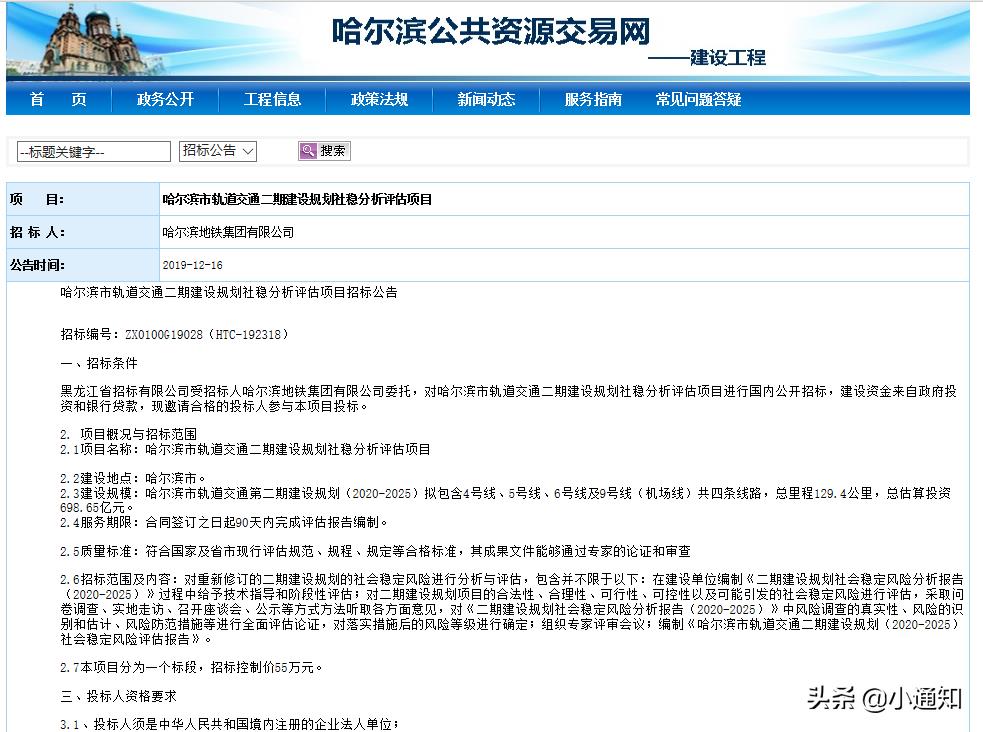Screen dimensions: 983x732
Task: Select 工程信息 in the navigation bar
Action: pos(272,99)
